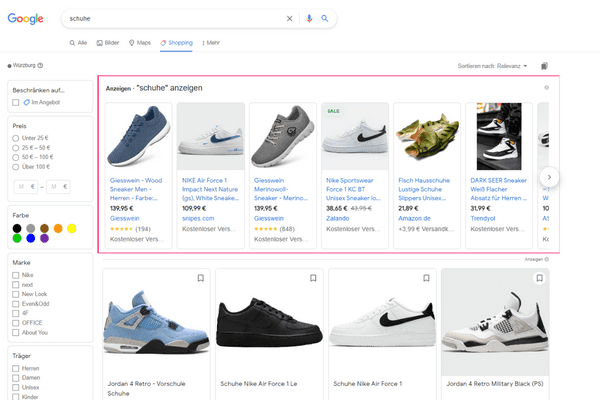Open the Würzburg location help icon

40,65
